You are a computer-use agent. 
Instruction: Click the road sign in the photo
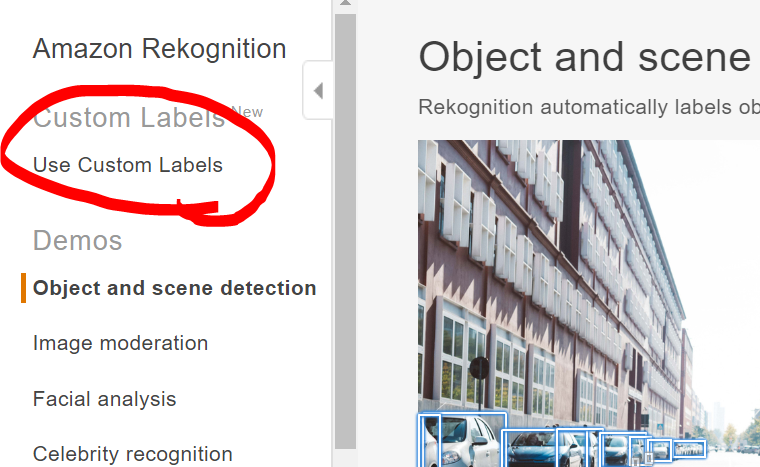479,369
